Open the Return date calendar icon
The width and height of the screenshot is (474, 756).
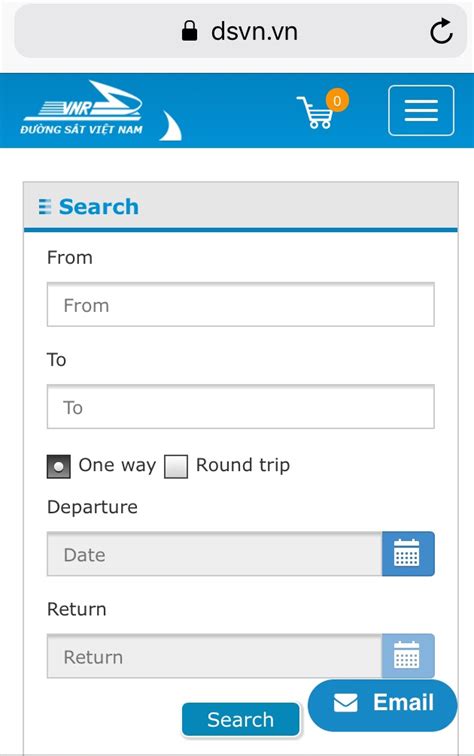click(x=408, y=656)
